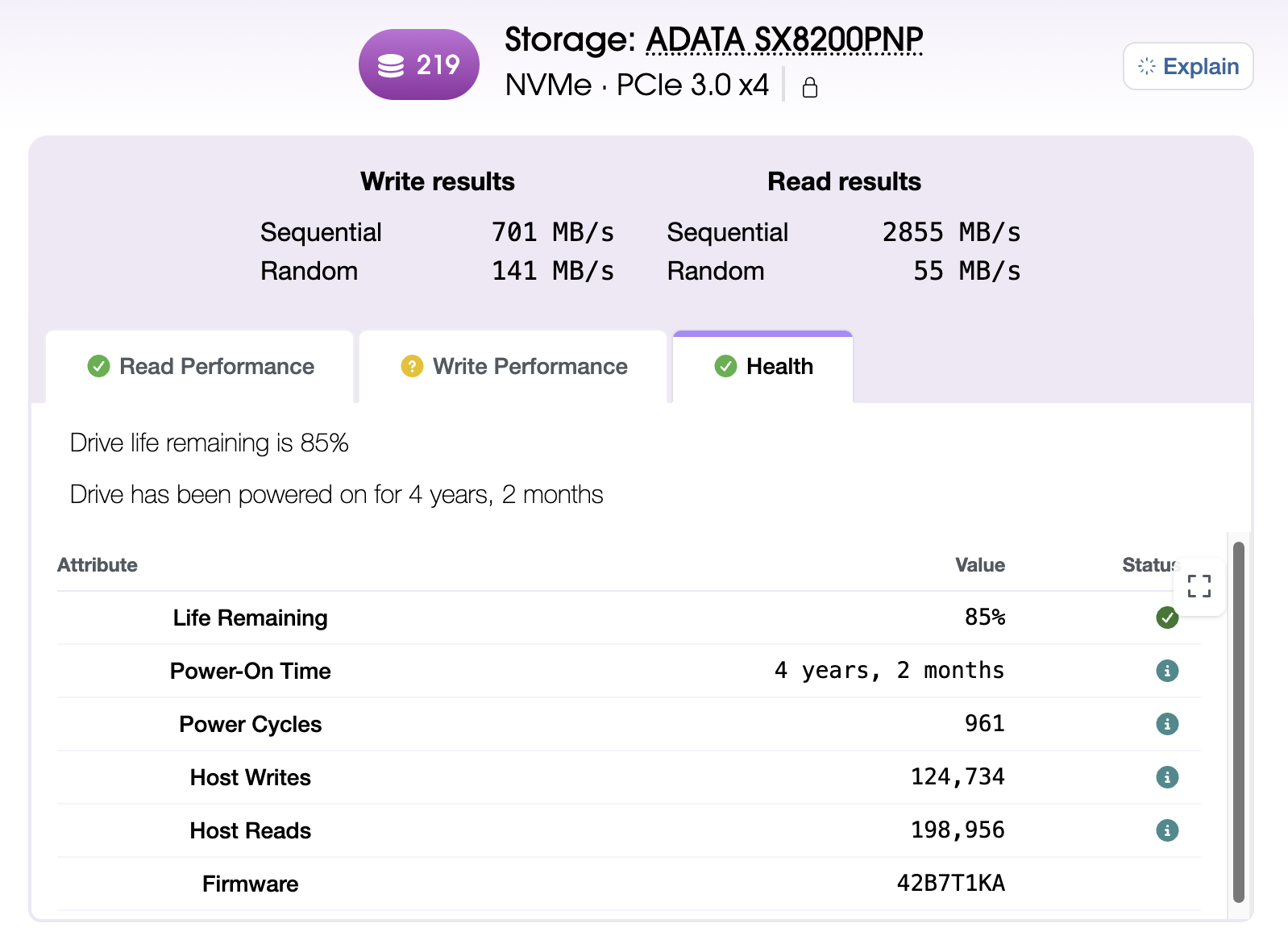Click the green status check for Life Remaining
The width and height of the screenshot is (1288, 940).
[1168, 618]
